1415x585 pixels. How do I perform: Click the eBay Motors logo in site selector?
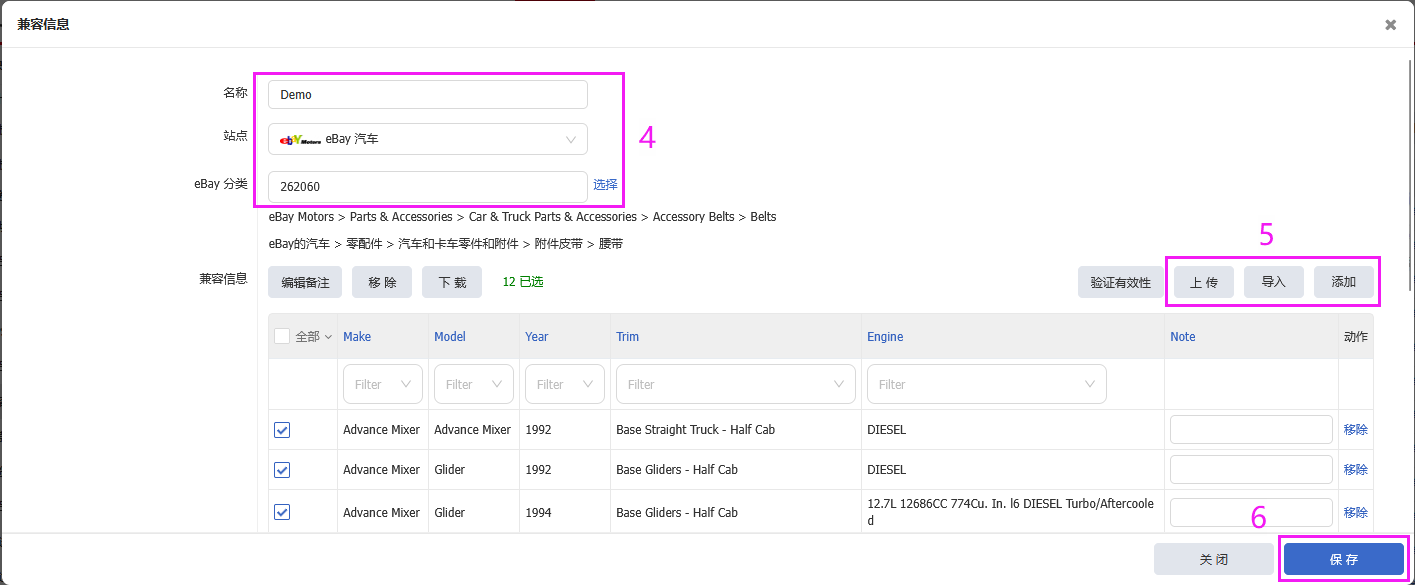300,140
